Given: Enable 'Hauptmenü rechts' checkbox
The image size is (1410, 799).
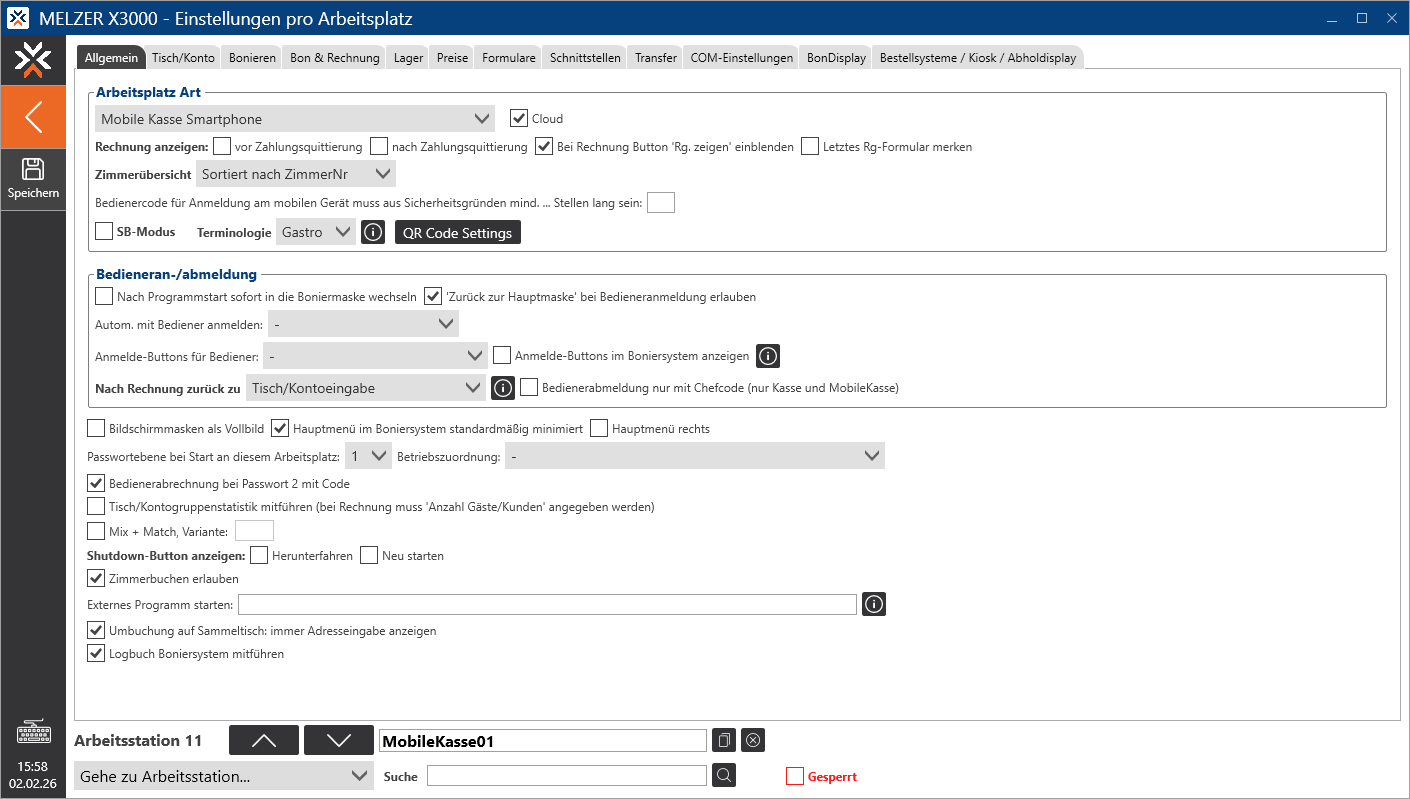Looking at the screenshot, I should (599, 428).
